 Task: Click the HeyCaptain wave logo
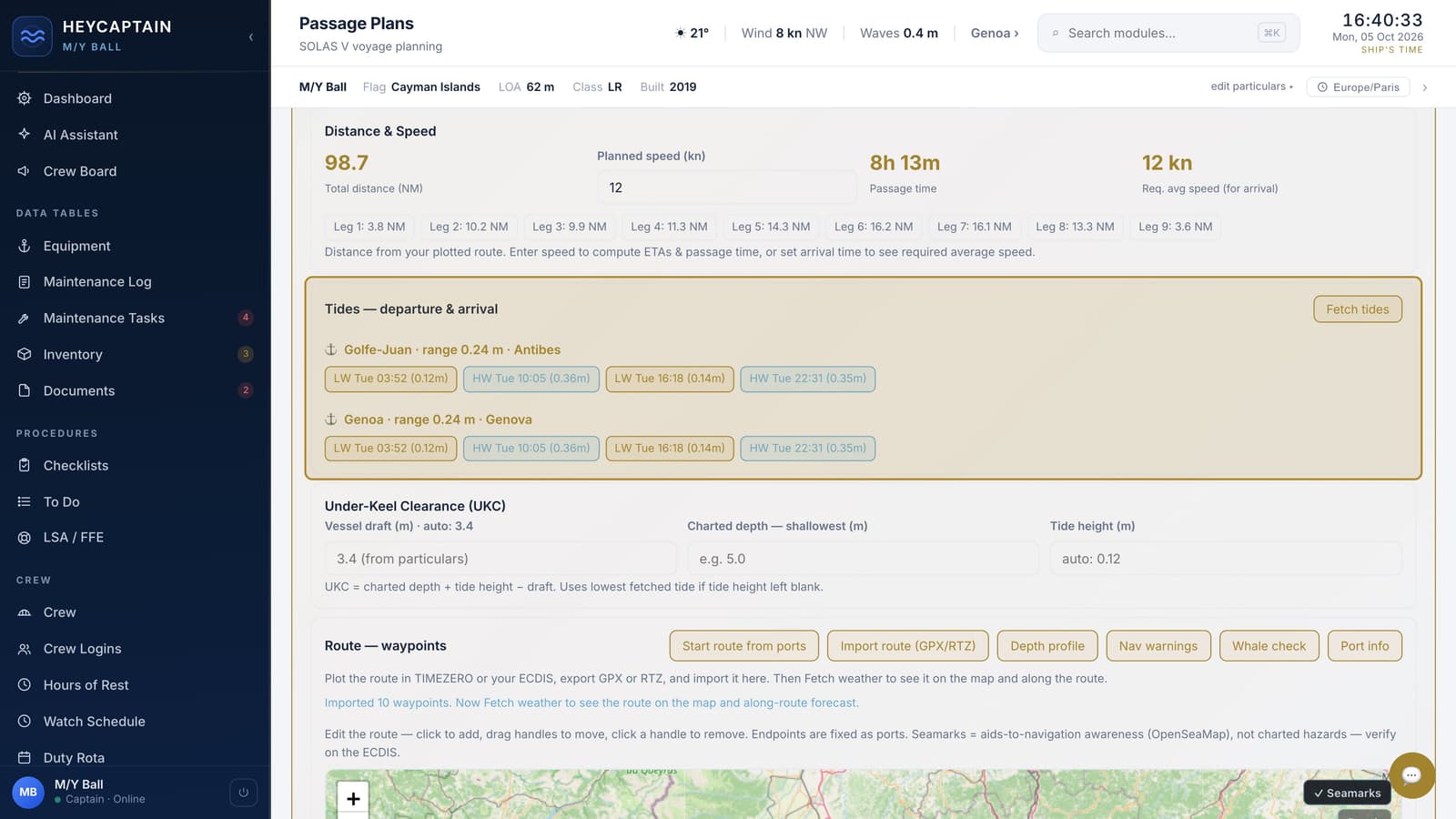click(33, 36)
